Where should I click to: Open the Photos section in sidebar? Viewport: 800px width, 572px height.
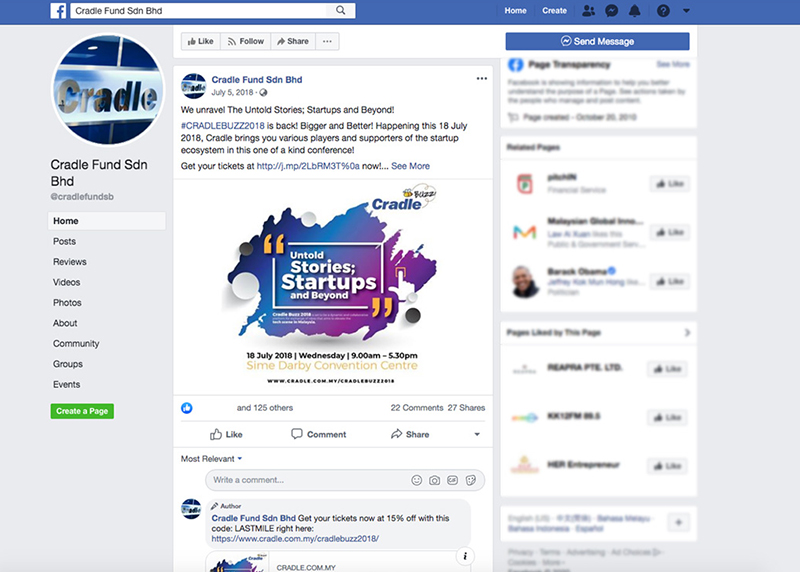67,303
